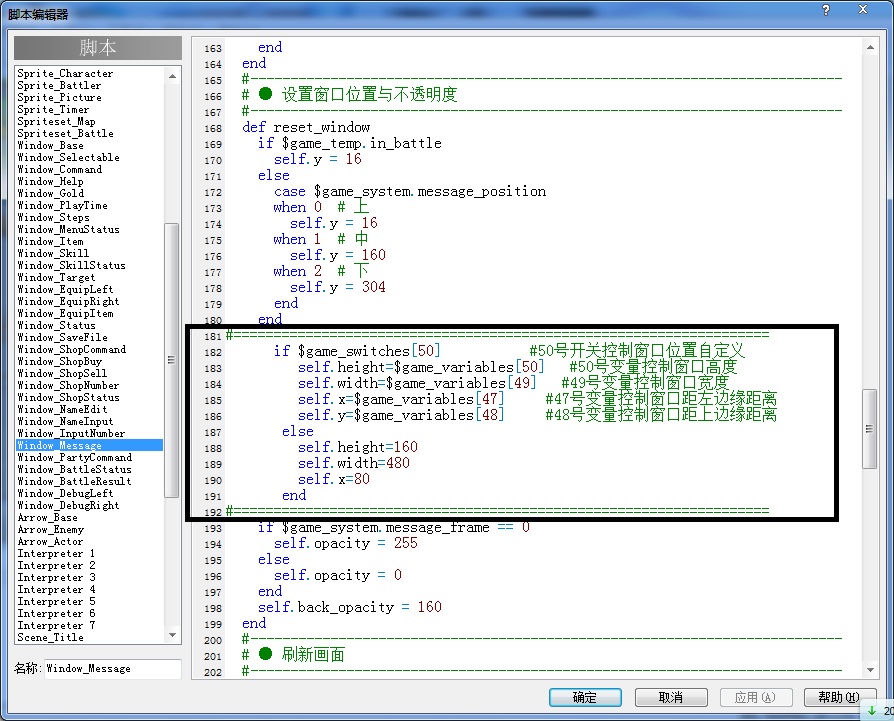Select the Window_DebugLeft script
Viewport: 894px width, 721px height.
(66, 493)
